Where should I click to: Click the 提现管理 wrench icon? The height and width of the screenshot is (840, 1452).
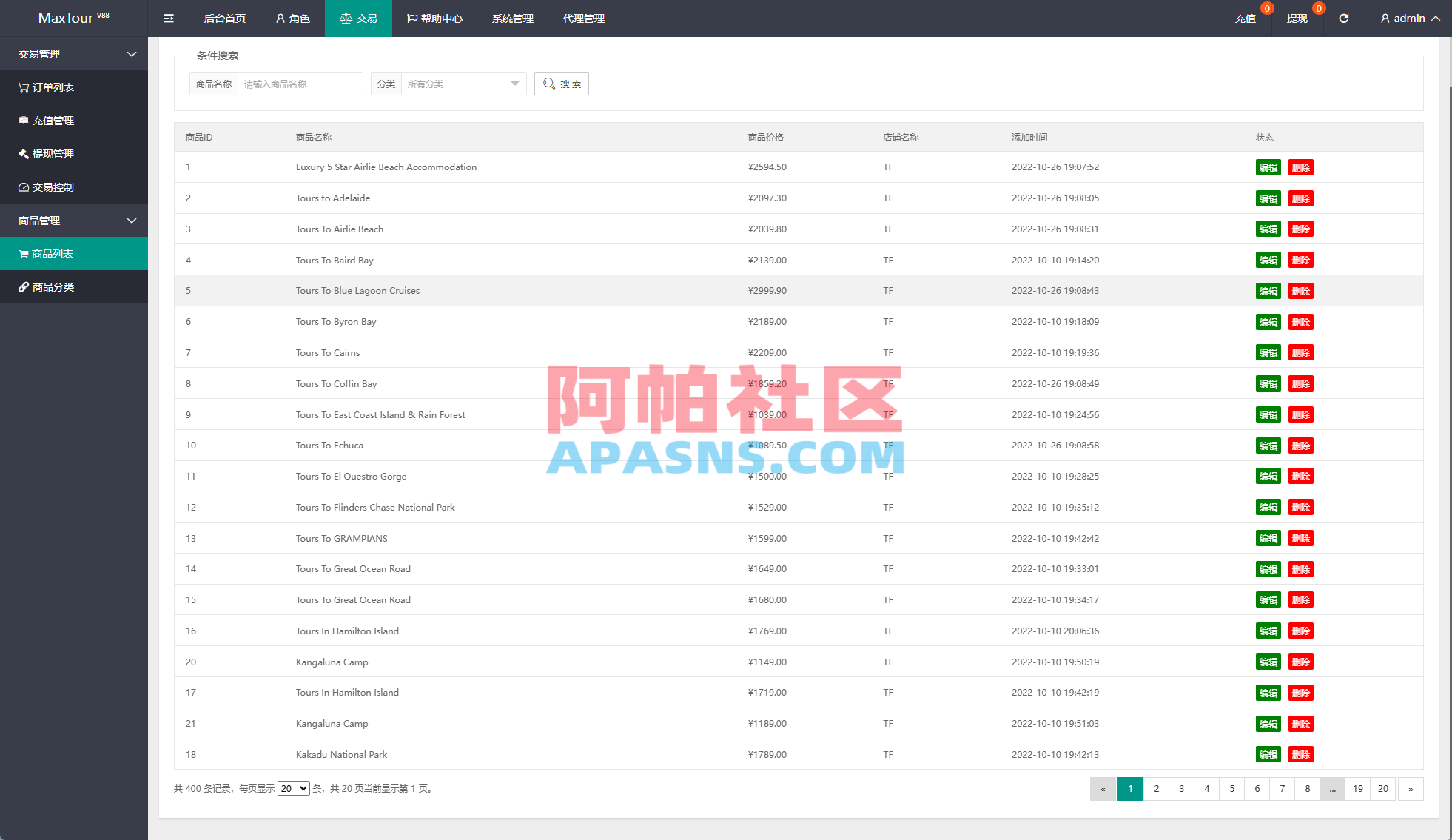(23, 153)
